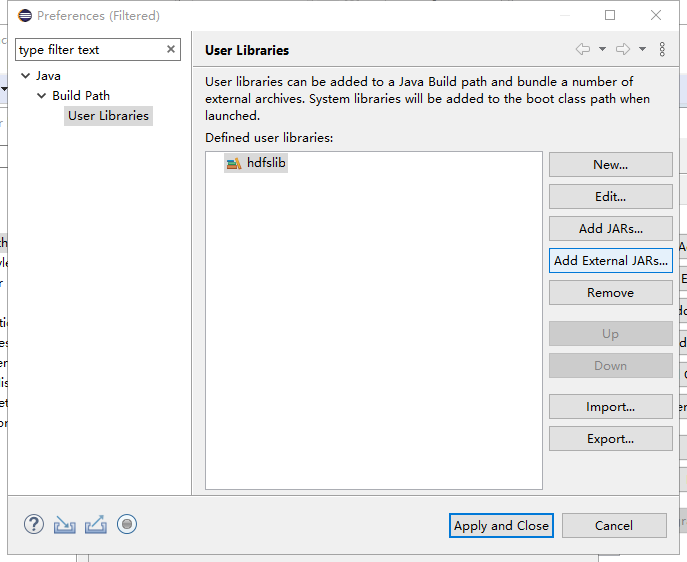Close the Preferences dialog
Image resolution: width=687 pixels, height=562 pixels.
tap(656, 15)
